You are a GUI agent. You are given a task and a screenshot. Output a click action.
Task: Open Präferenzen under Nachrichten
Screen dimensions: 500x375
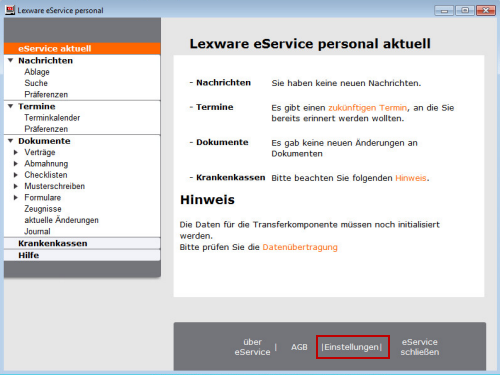click(x=46, y=94)
